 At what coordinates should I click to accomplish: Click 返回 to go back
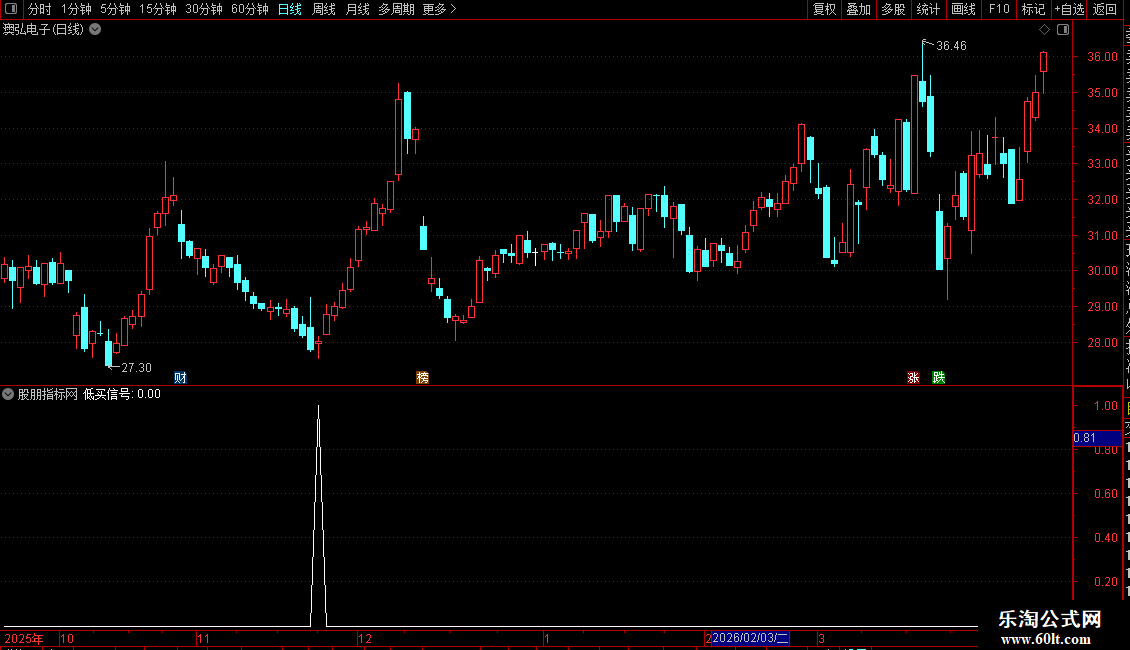(1104, 9)
